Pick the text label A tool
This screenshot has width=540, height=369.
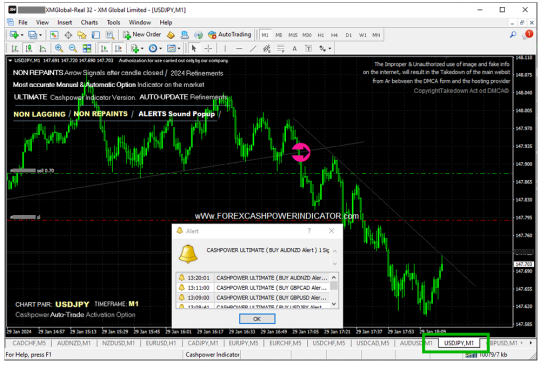coord(294,49)
